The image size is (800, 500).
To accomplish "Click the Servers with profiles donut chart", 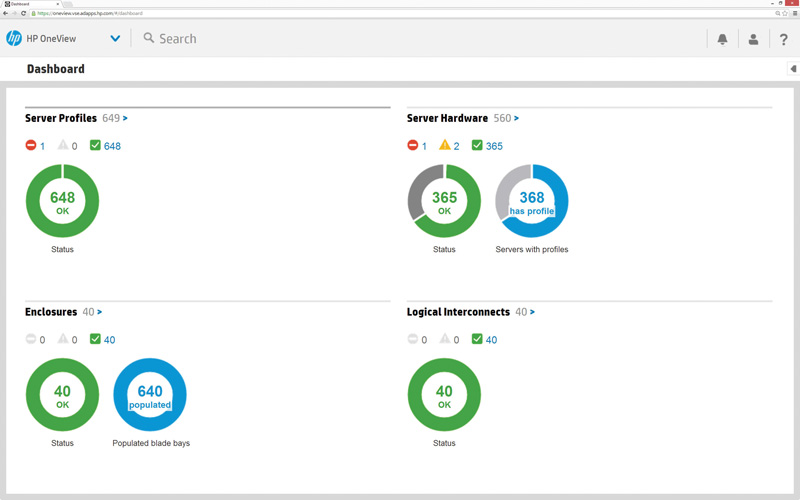I will click(x=532, y=201).
